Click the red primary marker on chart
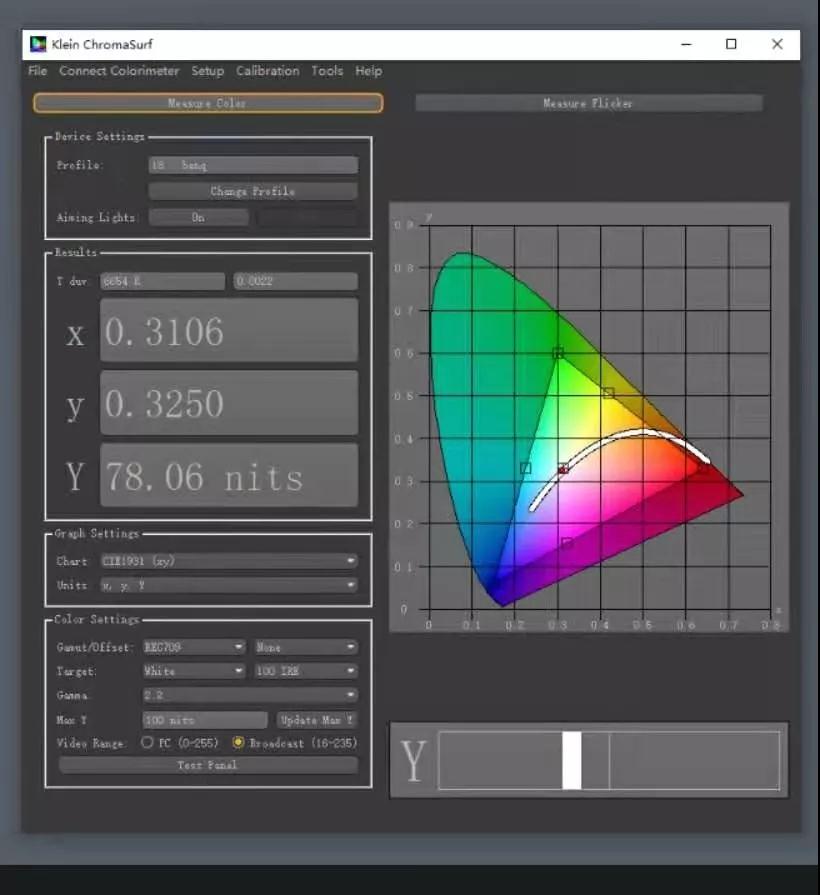Screen dimensions: 820x895 point(703,467)
